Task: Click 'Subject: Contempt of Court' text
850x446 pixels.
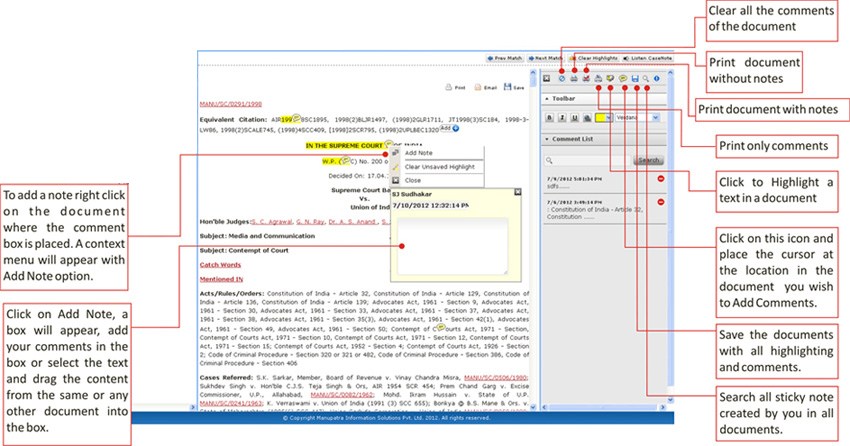Action: pos(244,251)
